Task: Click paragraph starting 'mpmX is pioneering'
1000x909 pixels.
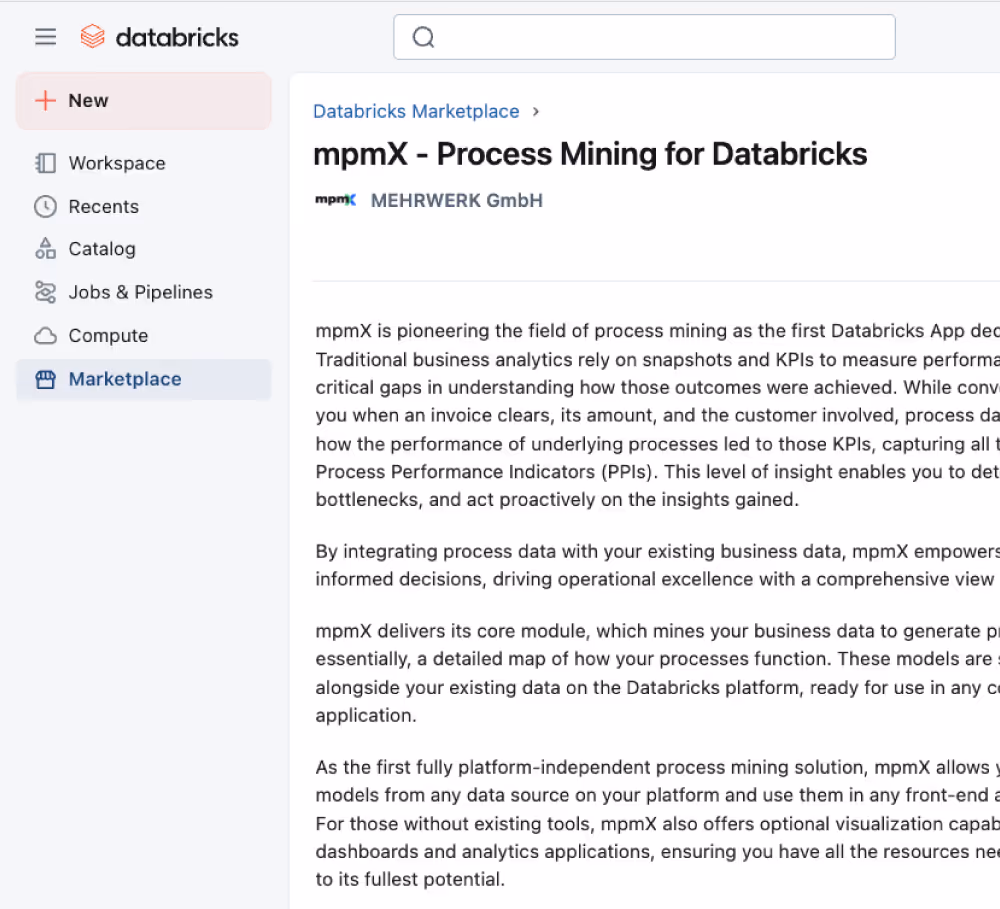Action: 658,415
